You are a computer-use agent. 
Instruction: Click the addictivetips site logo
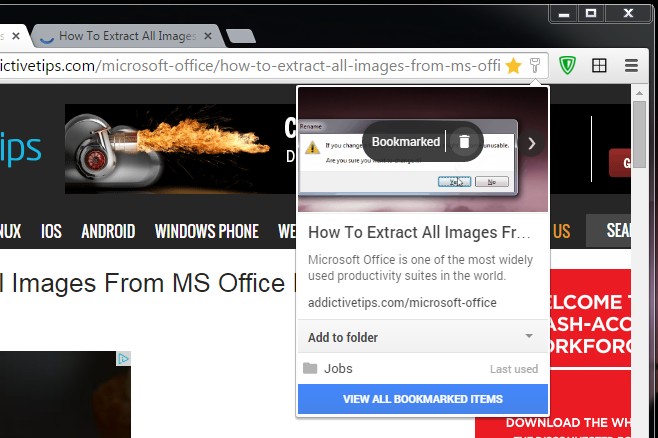21,149
